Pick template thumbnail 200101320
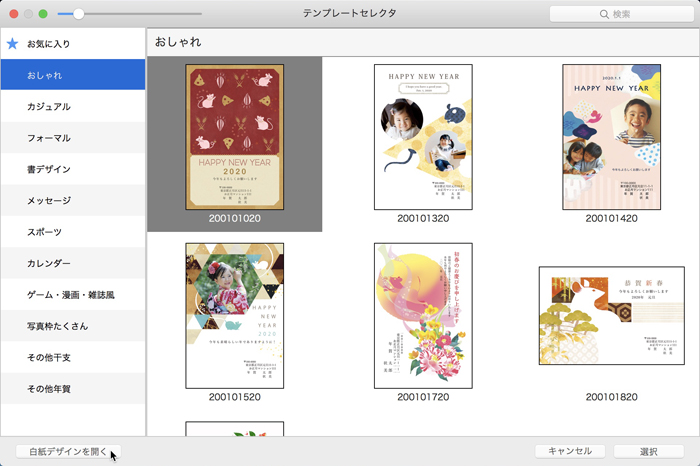This screenshot has height=466, width=700. (x=423, y=137)
